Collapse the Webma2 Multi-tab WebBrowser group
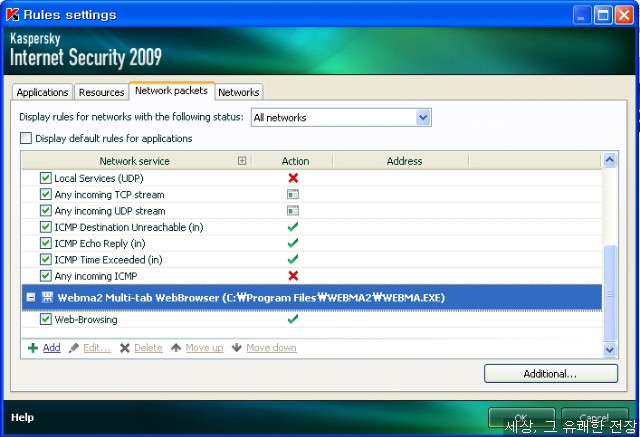The width and height of the screenshot is (640, 437). (x=31, y=297)
